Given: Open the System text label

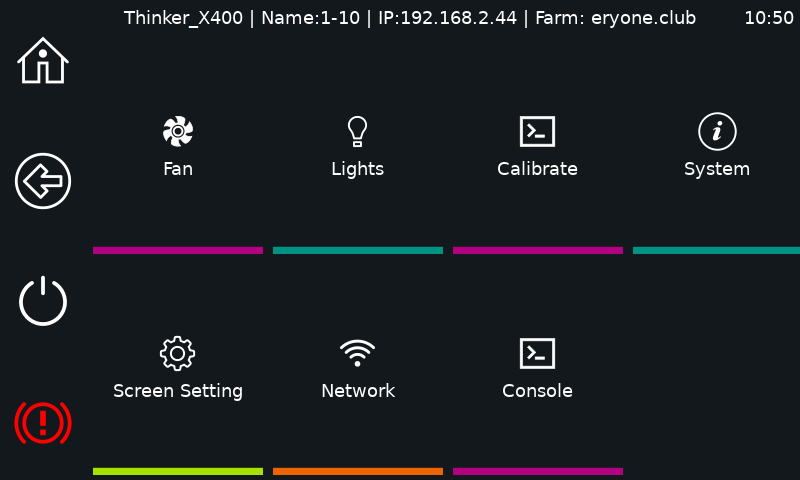Looking at the screenshot, I should [x=717, y=169].
